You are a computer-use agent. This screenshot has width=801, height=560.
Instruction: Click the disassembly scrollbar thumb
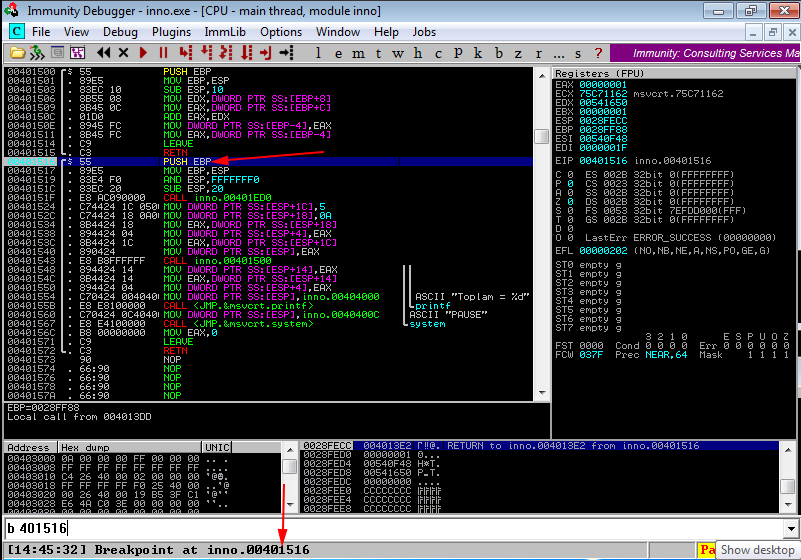point(541,136)
